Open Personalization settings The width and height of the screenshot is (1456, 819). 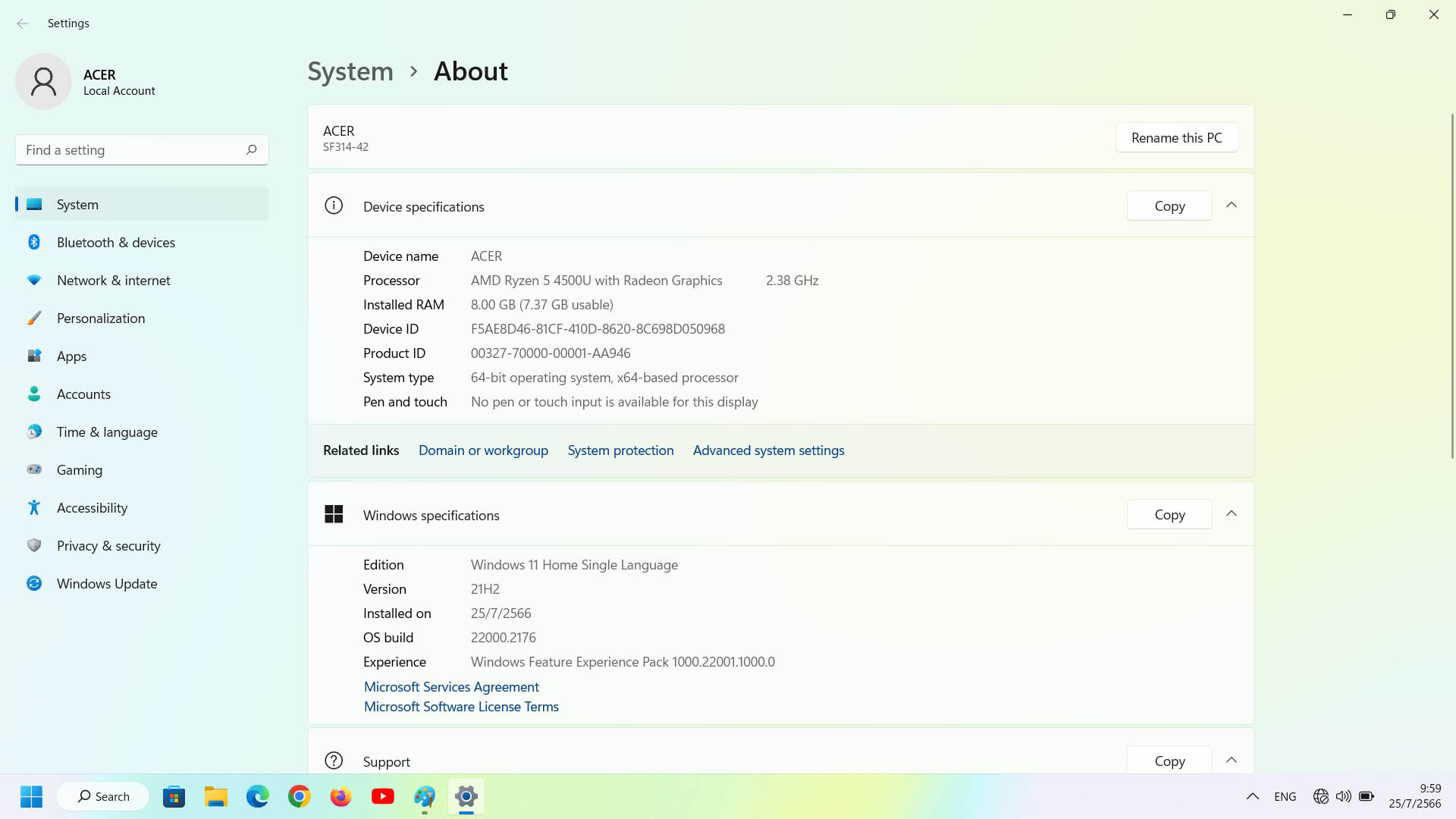tap(142, 318)
